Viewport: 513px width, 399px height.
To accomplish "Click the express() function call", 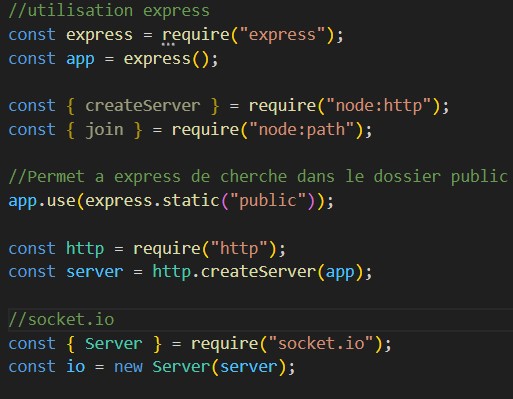I will 166,59.
